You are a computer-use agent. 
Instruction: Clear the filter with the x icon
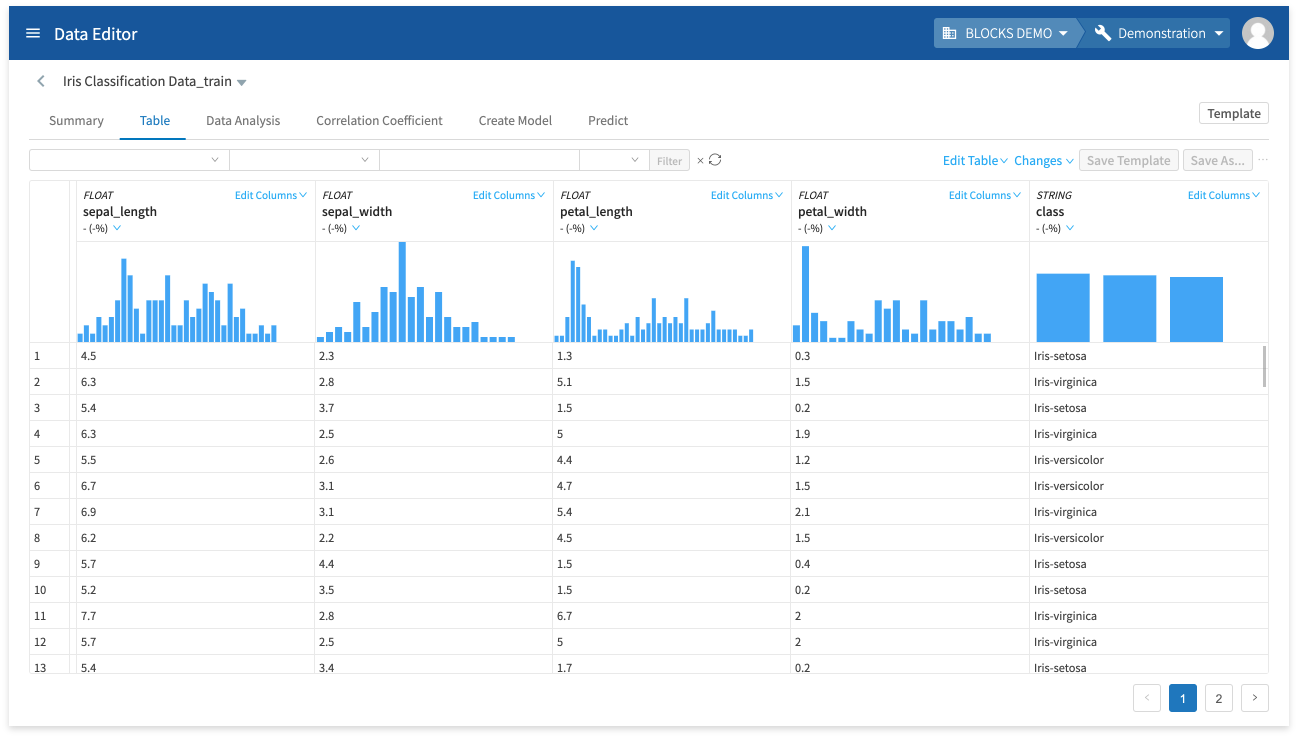tap(700, 160)
